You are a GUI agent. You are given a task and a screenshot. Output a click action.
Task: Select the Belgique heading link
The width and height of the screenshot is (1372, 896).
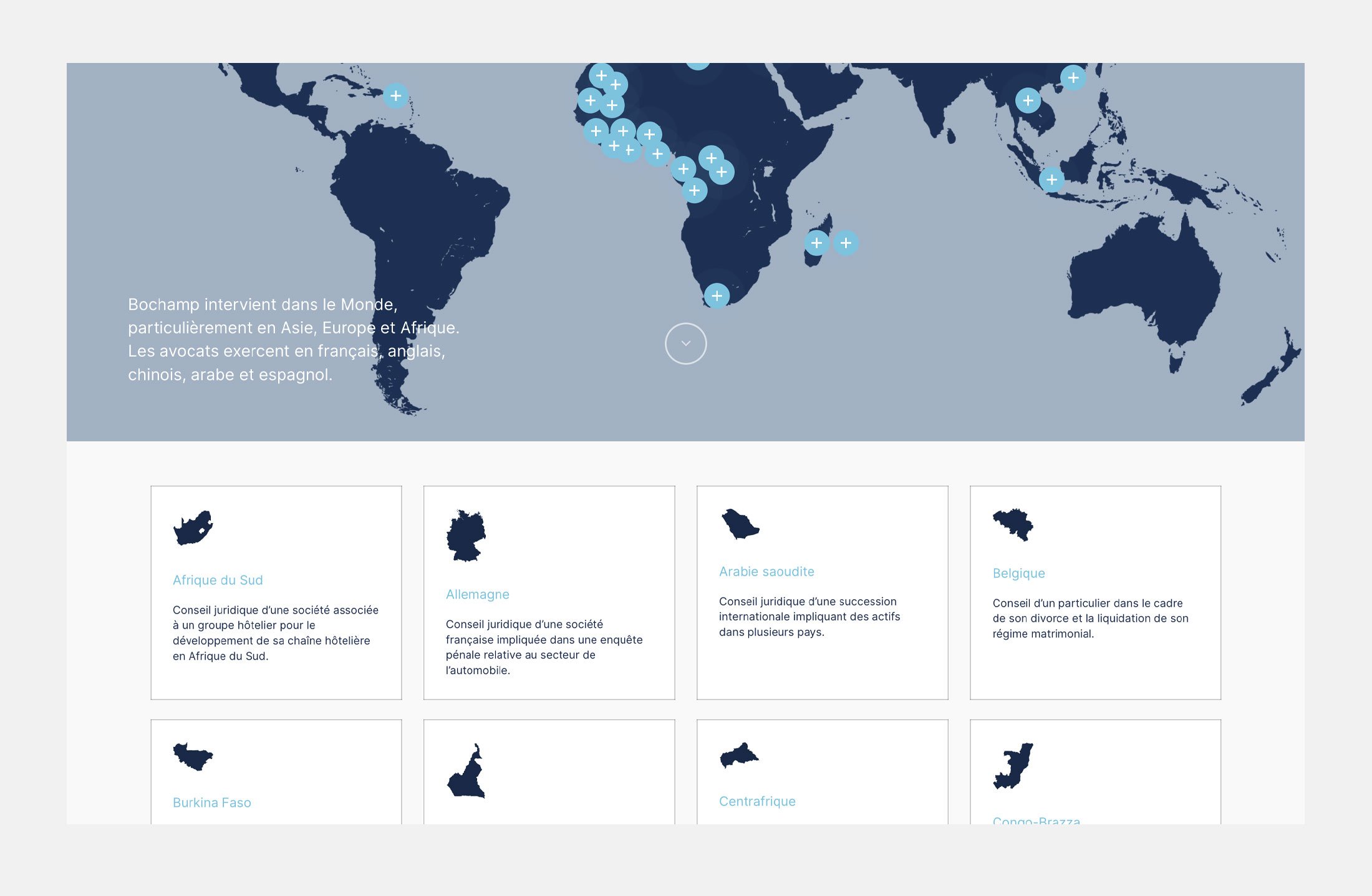pyautogui.click(x=1018, y=573)
